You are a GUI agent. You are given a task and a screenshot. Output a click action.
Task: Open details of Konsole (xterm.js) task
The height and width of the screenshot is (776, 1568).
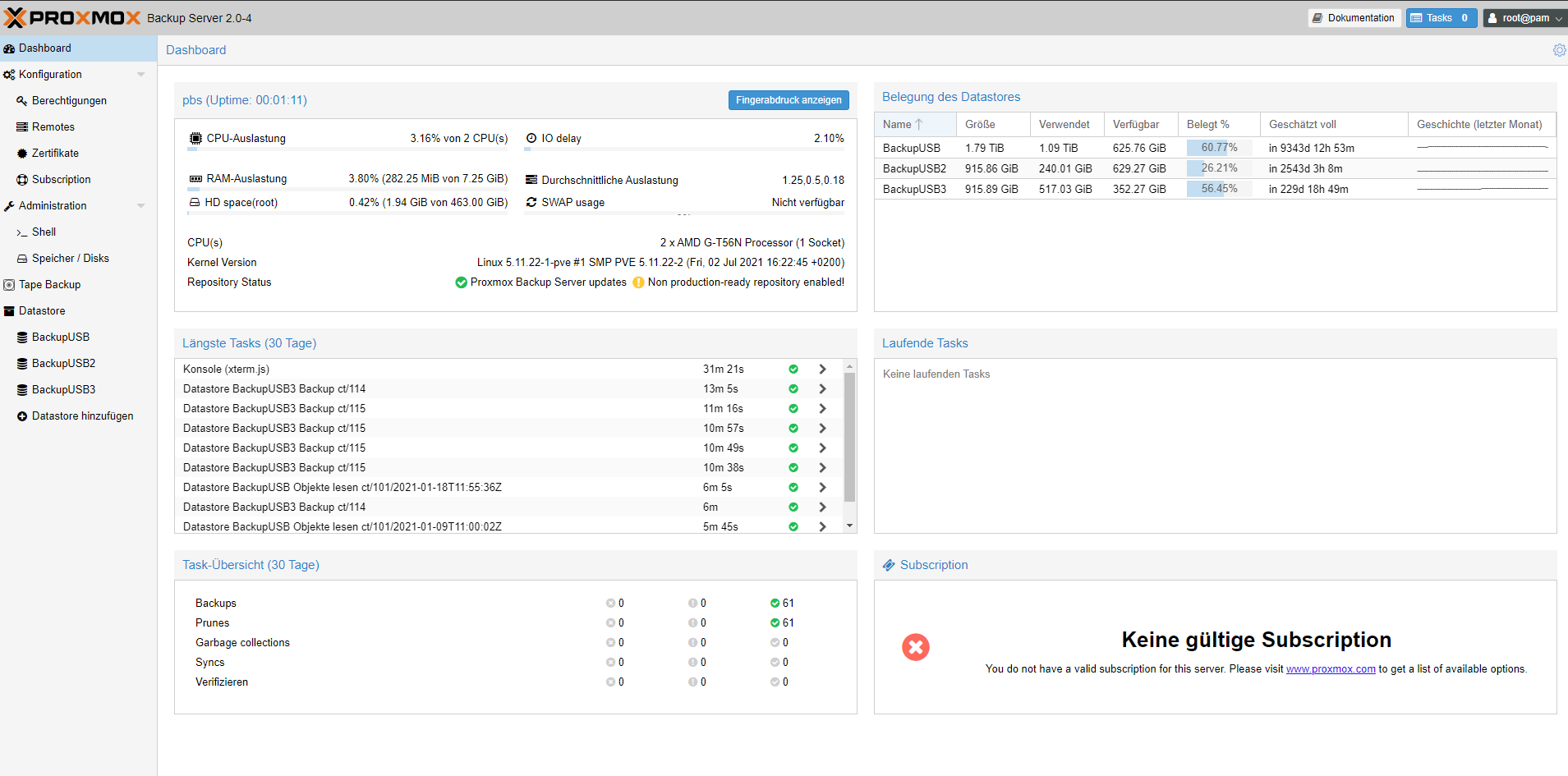(x=822, y=369)
